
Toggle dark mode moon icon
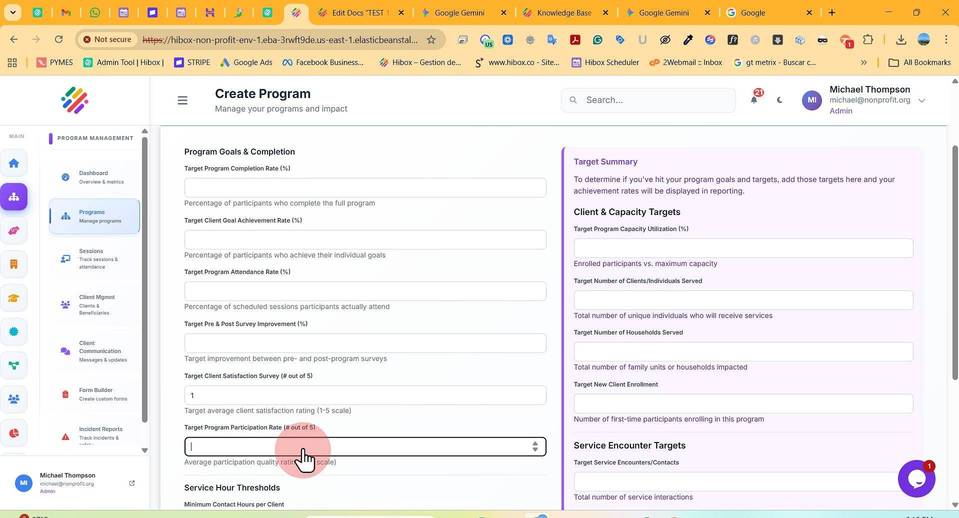coord(779,100)
